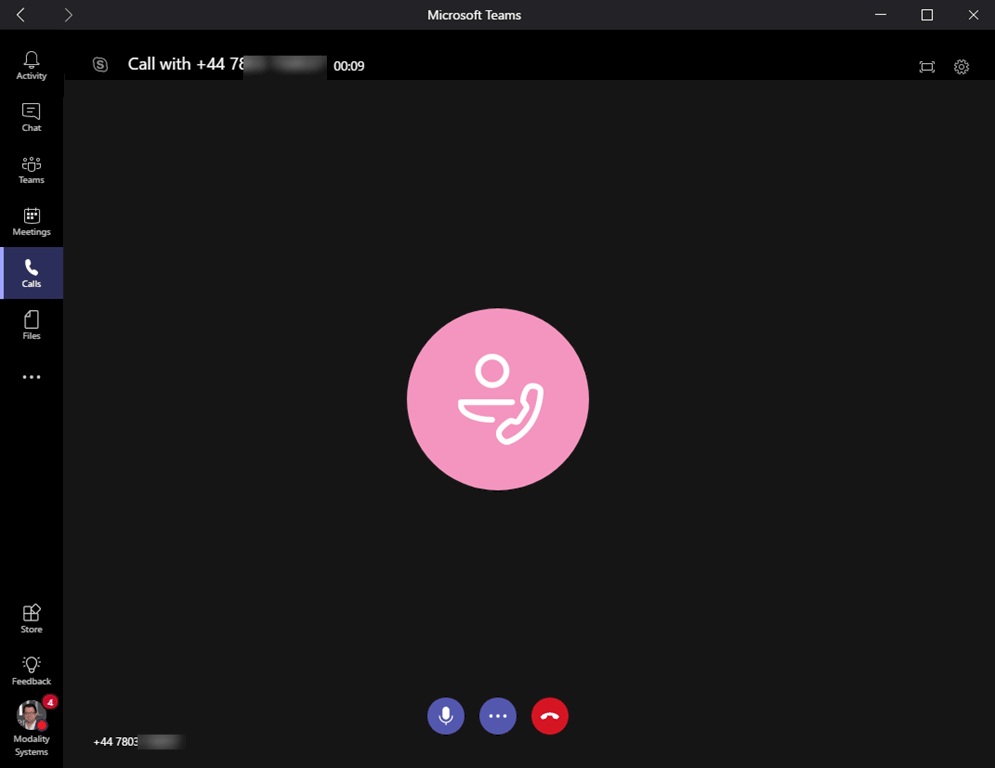Click the Feedback lightbulb icon
Viewport: 995px width, 768px height.
pyautogui.click(x=31, y=670)
